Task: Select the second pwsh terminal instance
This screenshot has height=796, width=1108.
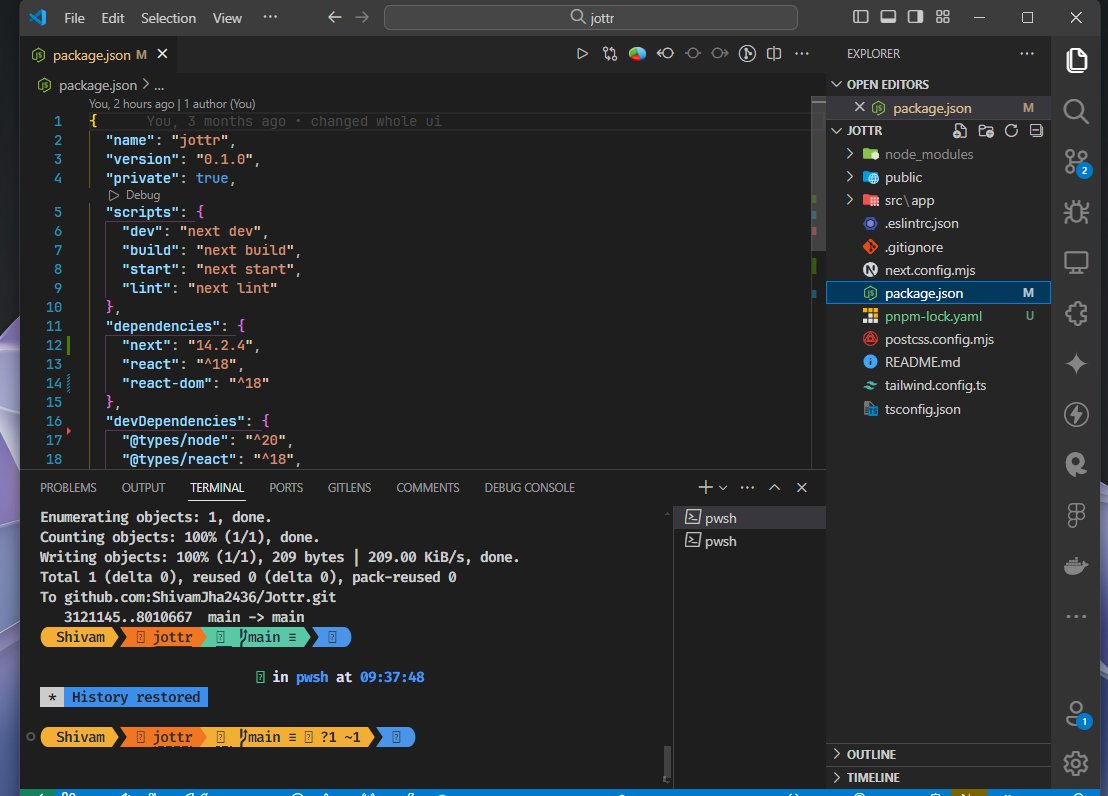Action: [750, 541]
